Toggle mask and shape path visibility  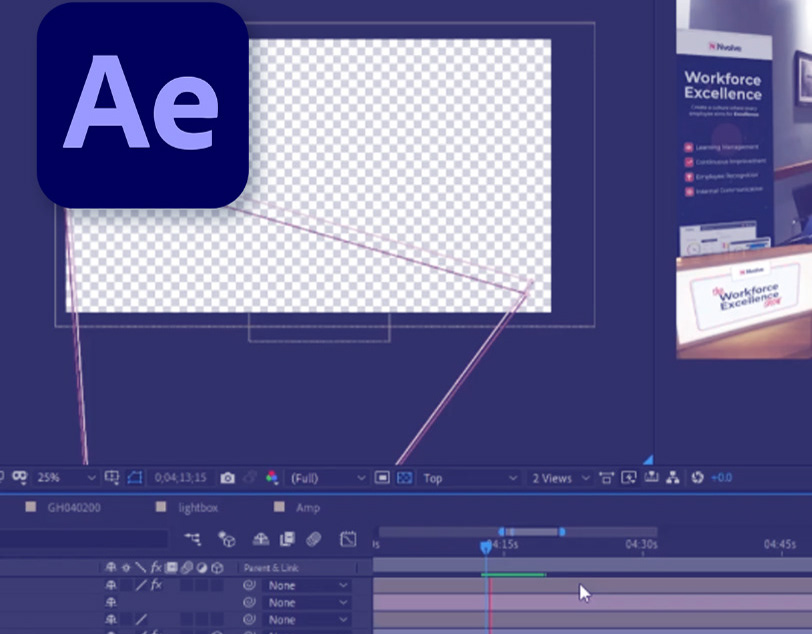pyautogui.click(x=135, y=477)
